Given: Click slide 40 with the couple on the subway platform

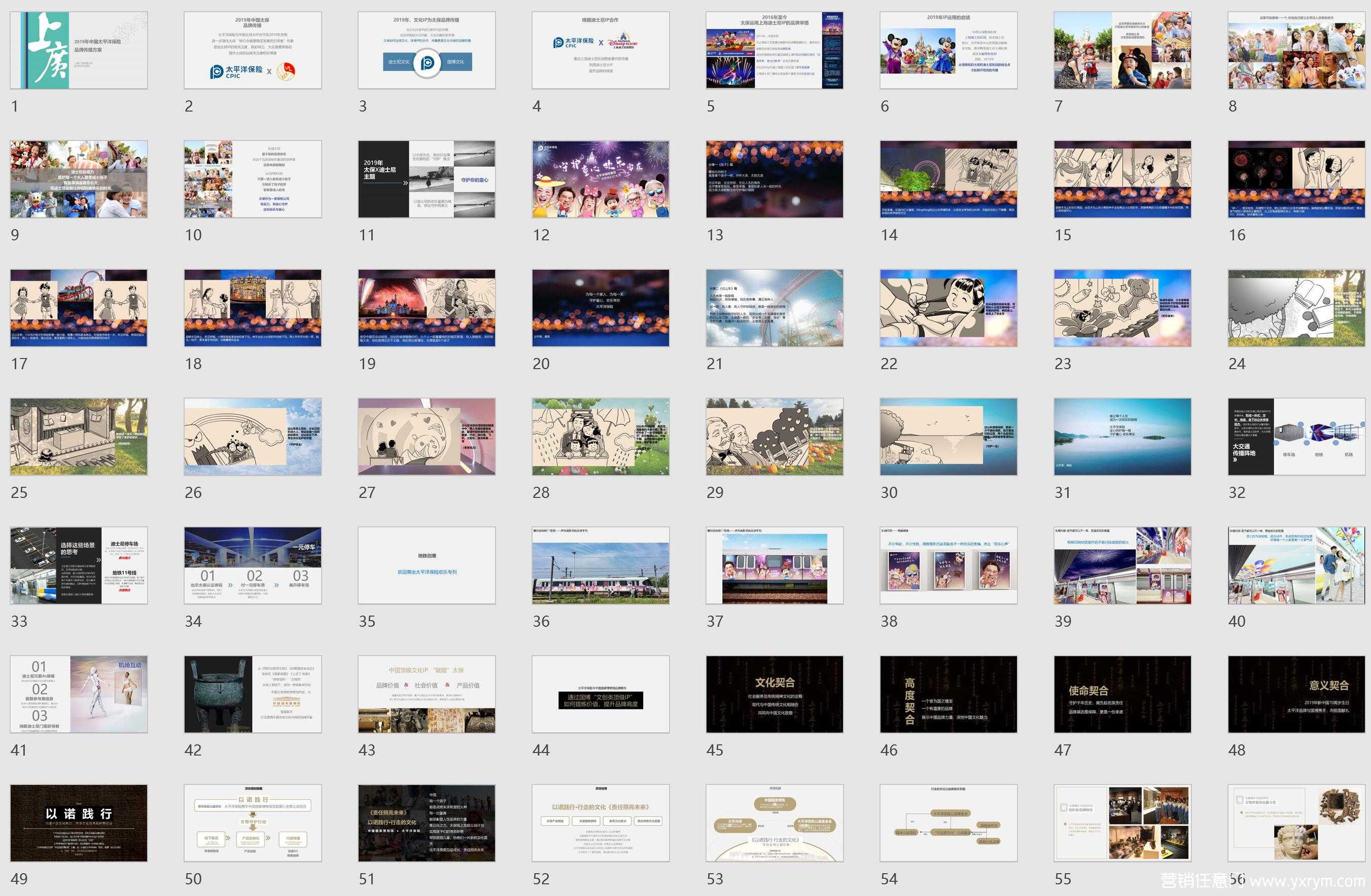Looking at the screenshot, I should pos(1296,566).
